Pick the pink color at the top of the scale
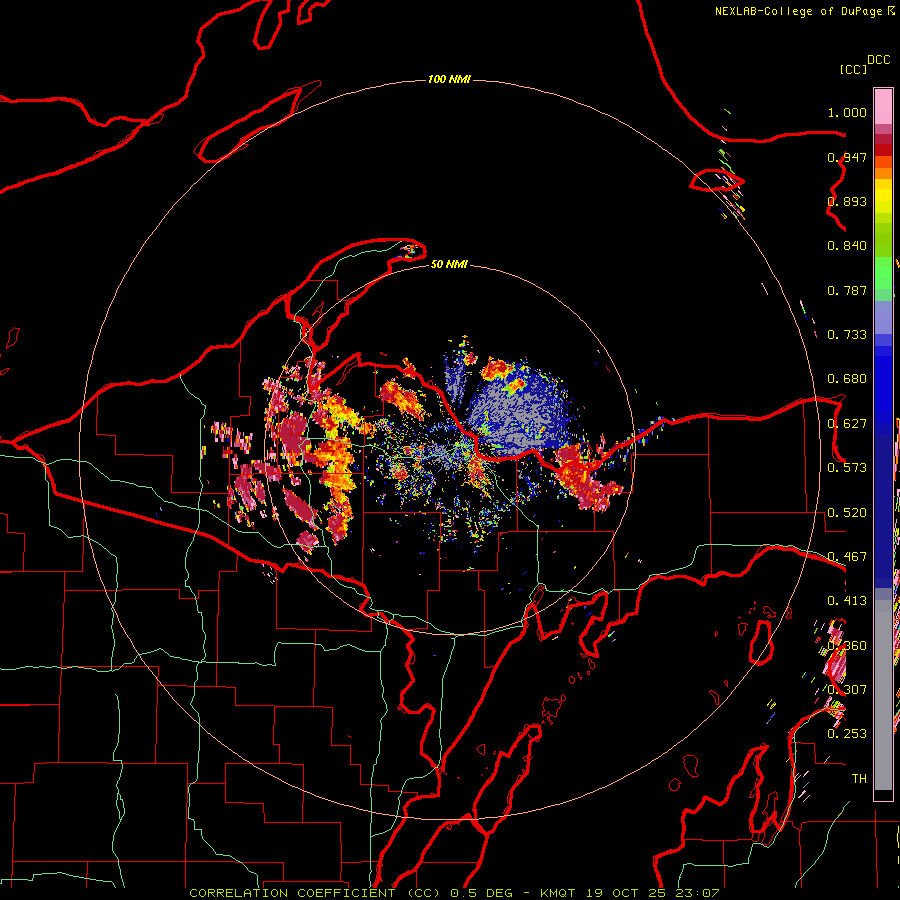The width and height of the screenshot is (900, 900). (x=883, y=107)
